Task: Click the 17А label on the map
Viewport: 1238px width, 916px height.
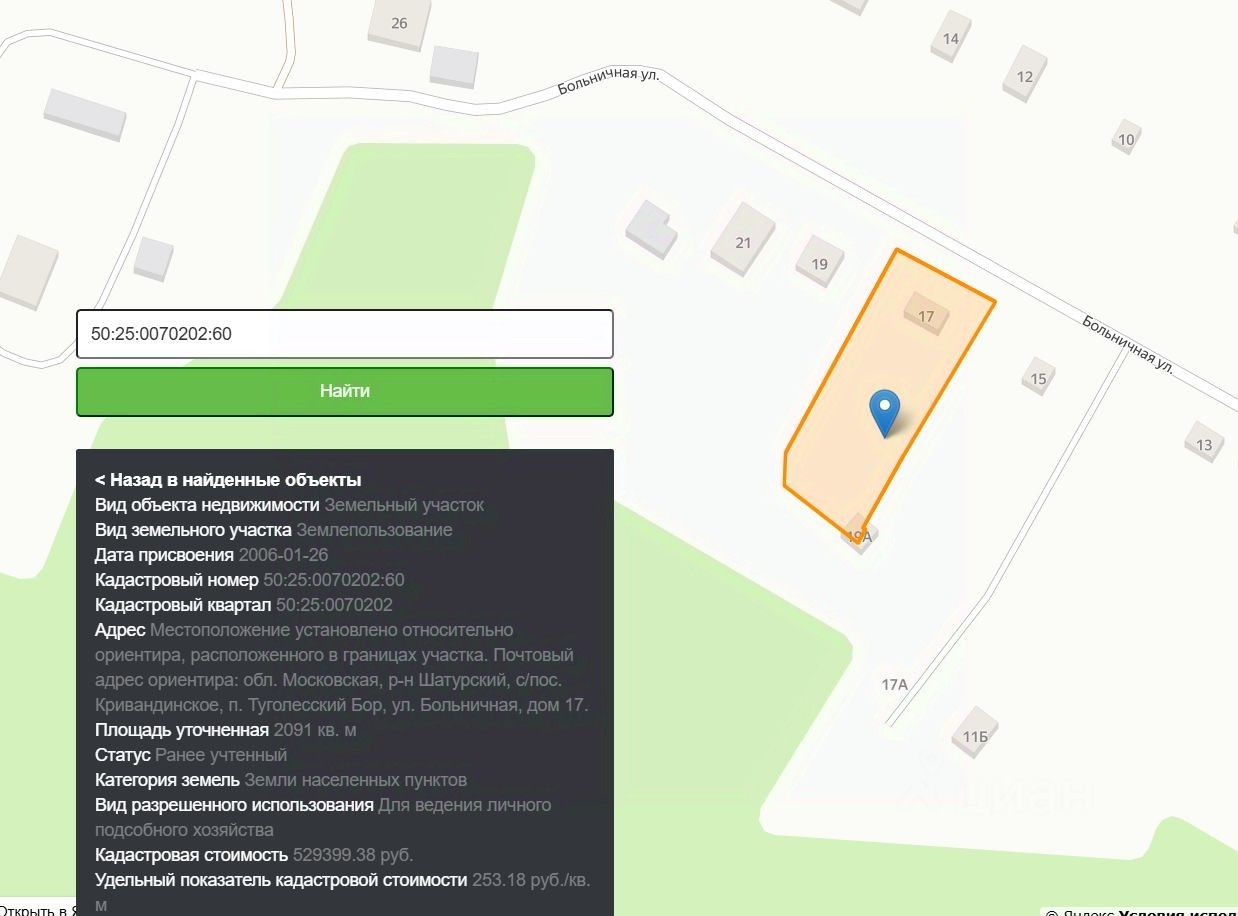Action: click(894, 684)
